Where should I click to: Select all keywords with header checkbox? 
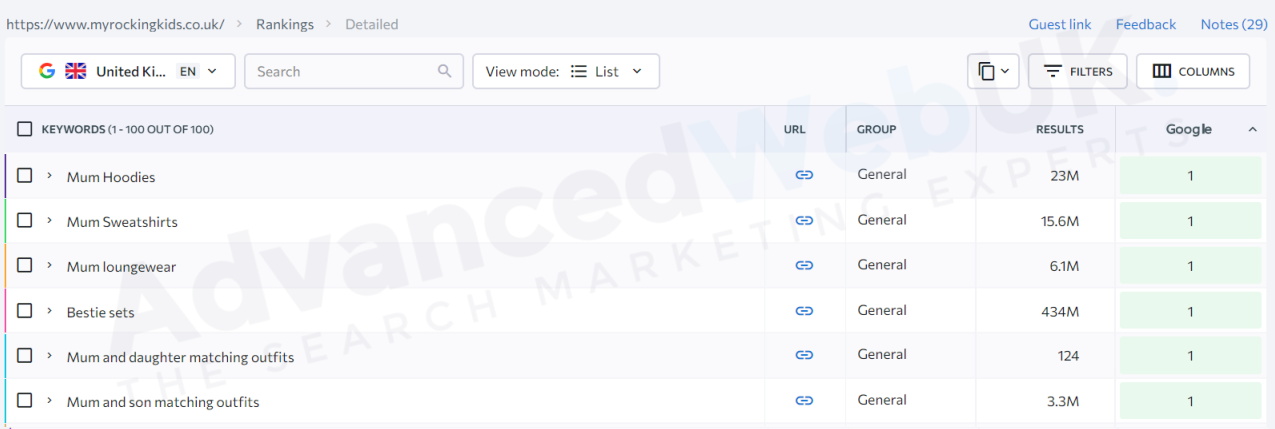click(25, 129)
